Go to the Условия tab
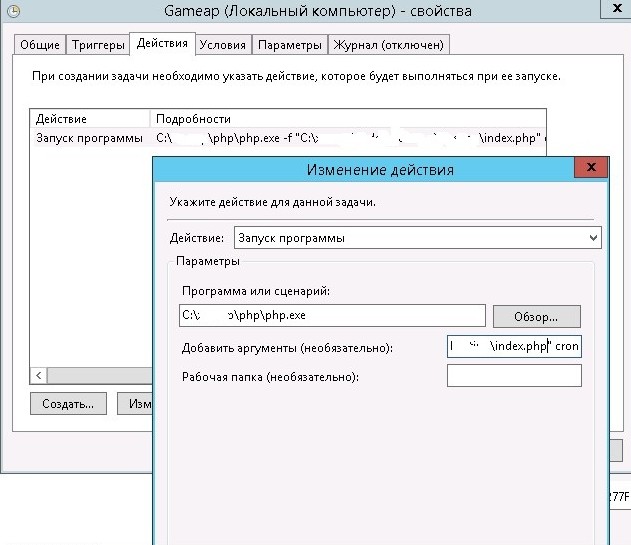This screenshot has width=631, height=545. [x=222, y=45]
